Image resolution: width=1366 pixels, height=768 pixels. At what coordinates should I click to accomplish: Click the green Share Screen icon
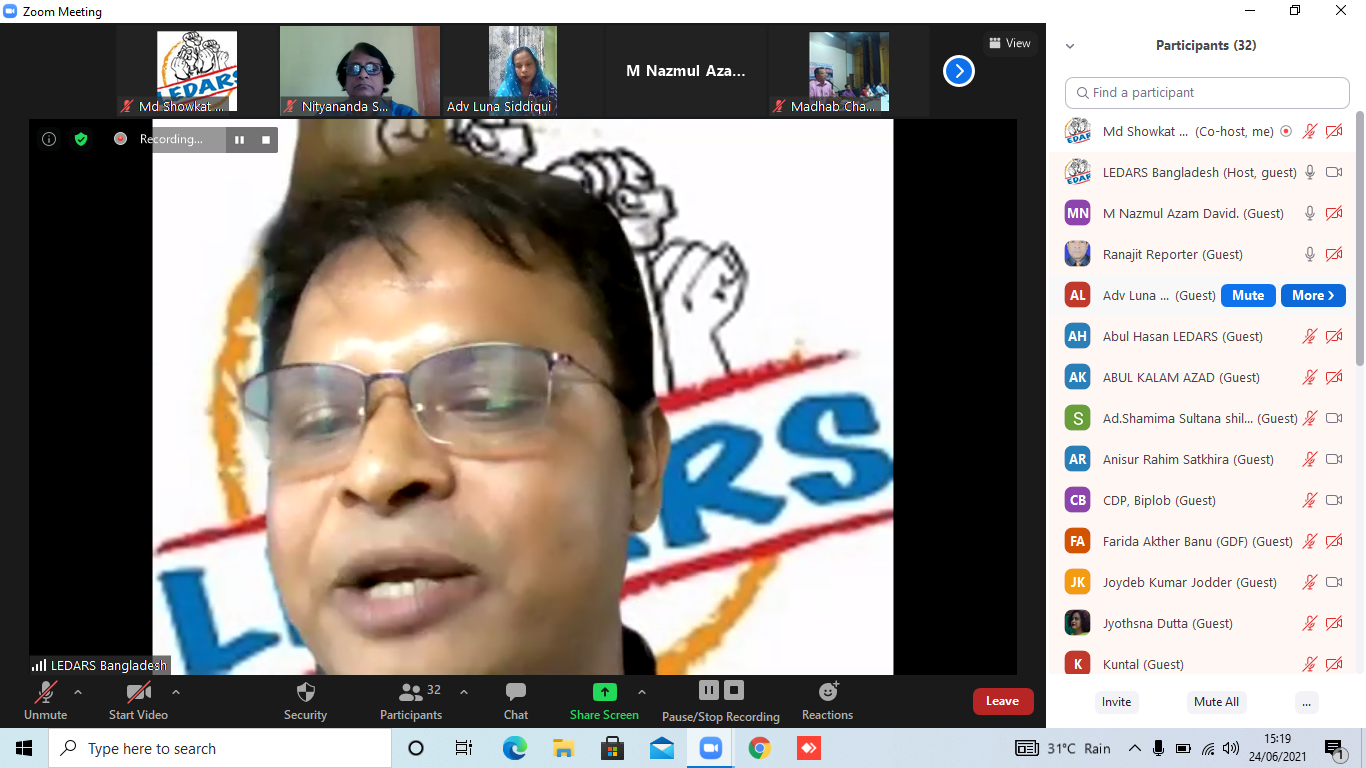604,693
